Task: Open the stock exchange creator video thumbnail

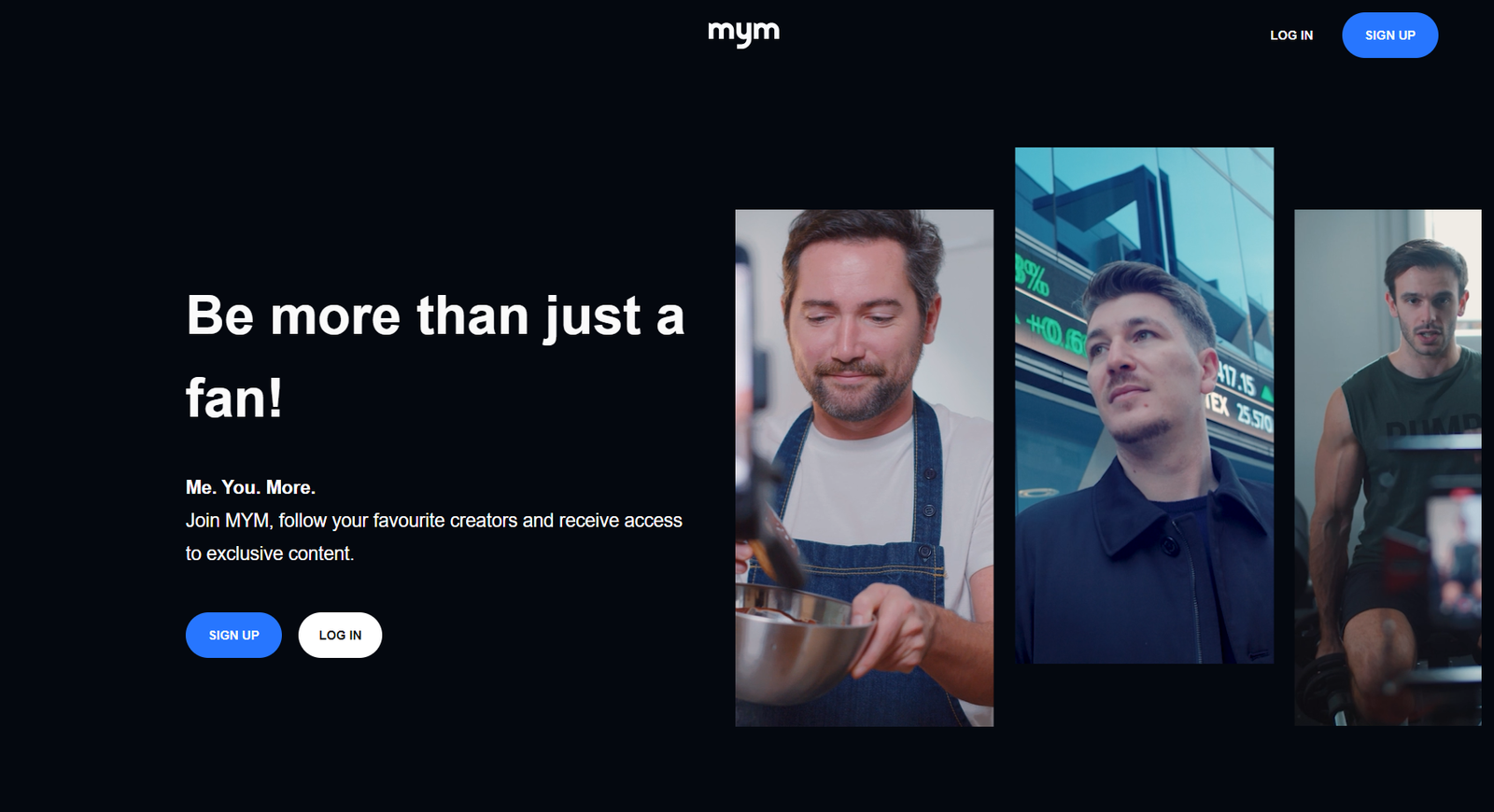Action: click(1144, 405)
